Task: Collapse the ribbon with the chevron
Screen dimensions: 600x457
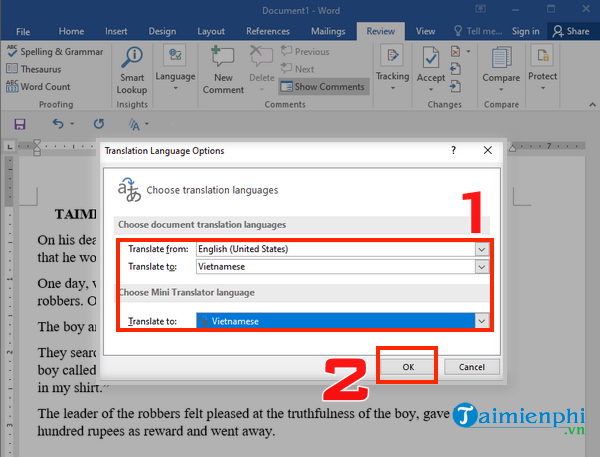Action: click(x=592, y=104)
